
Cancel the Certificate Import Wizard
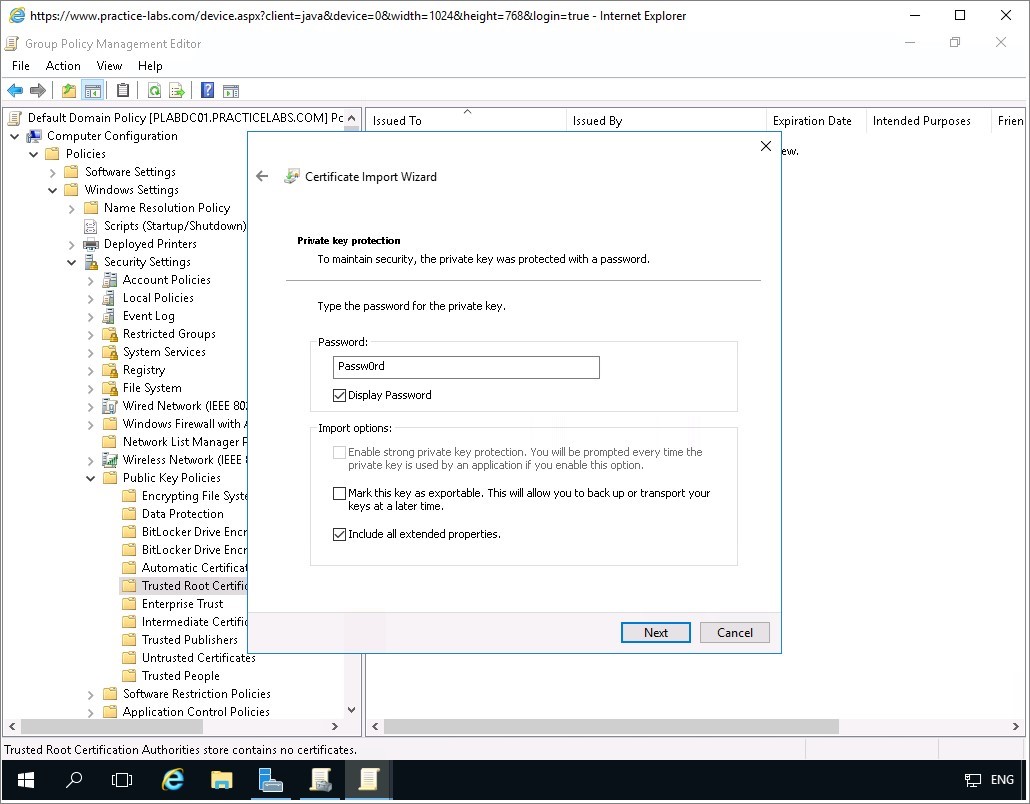pos(734,632)
